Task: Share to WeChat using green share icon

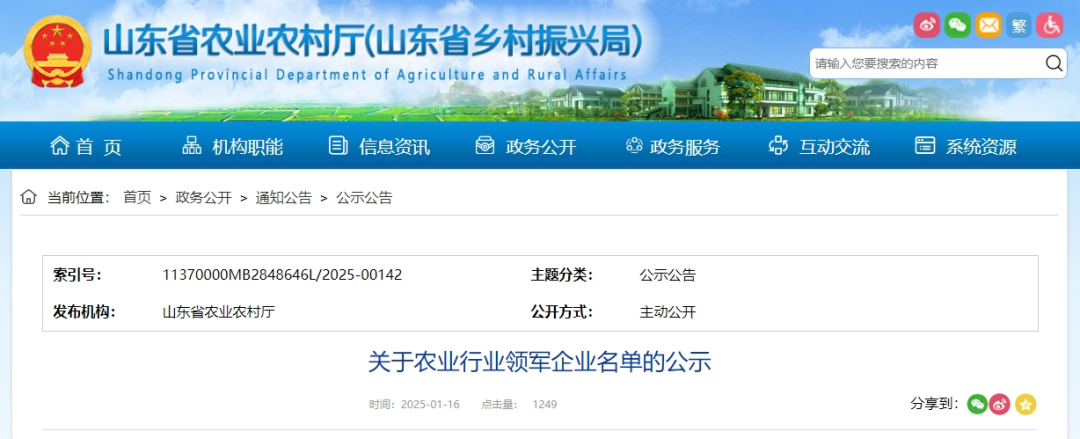Action: click(x=977, y=405)
